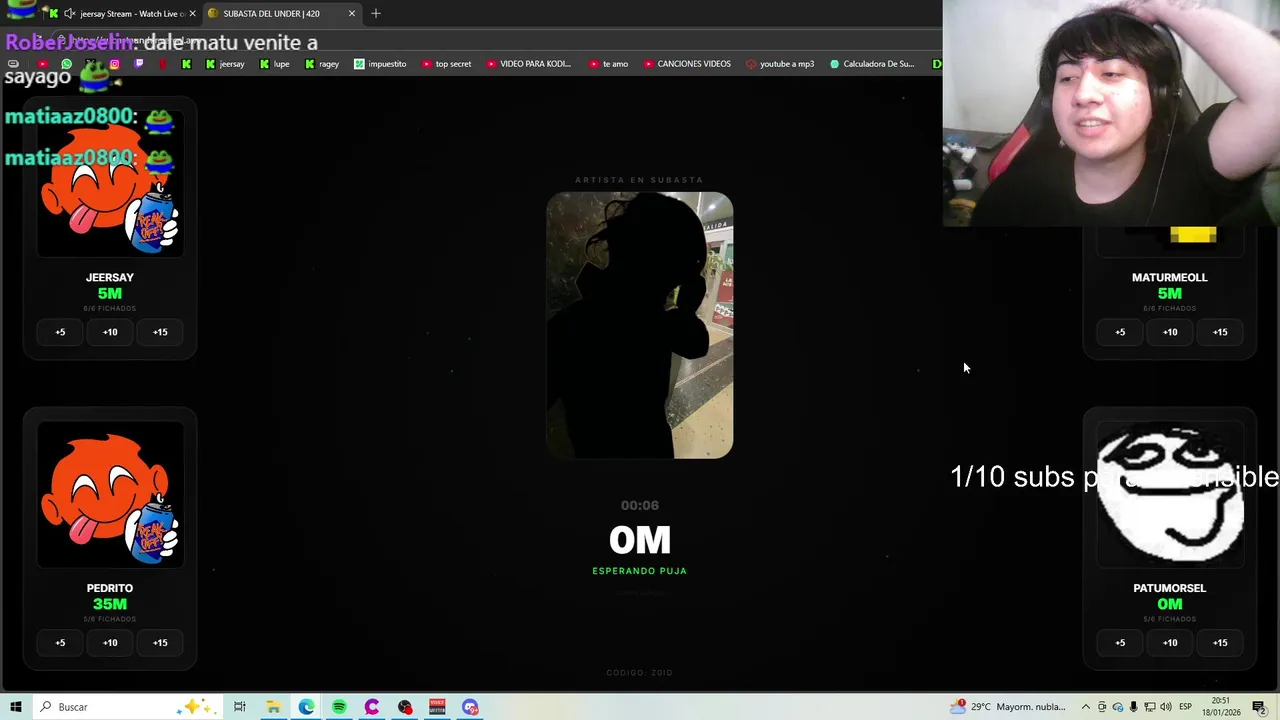The height and width of the screenshot is (720, 1280).
Task: Open the 29°C weather widget
Action: (x=1008, y=707)
